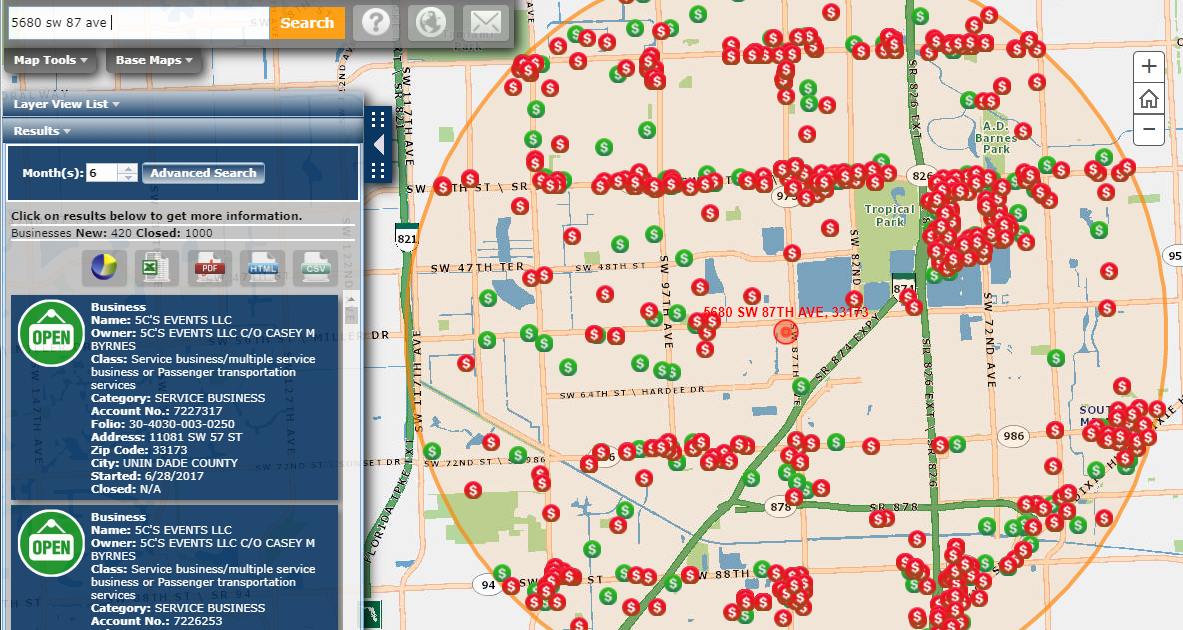Show the pie chart report icon
1183x630 pixels.
[x=104, y=267]
